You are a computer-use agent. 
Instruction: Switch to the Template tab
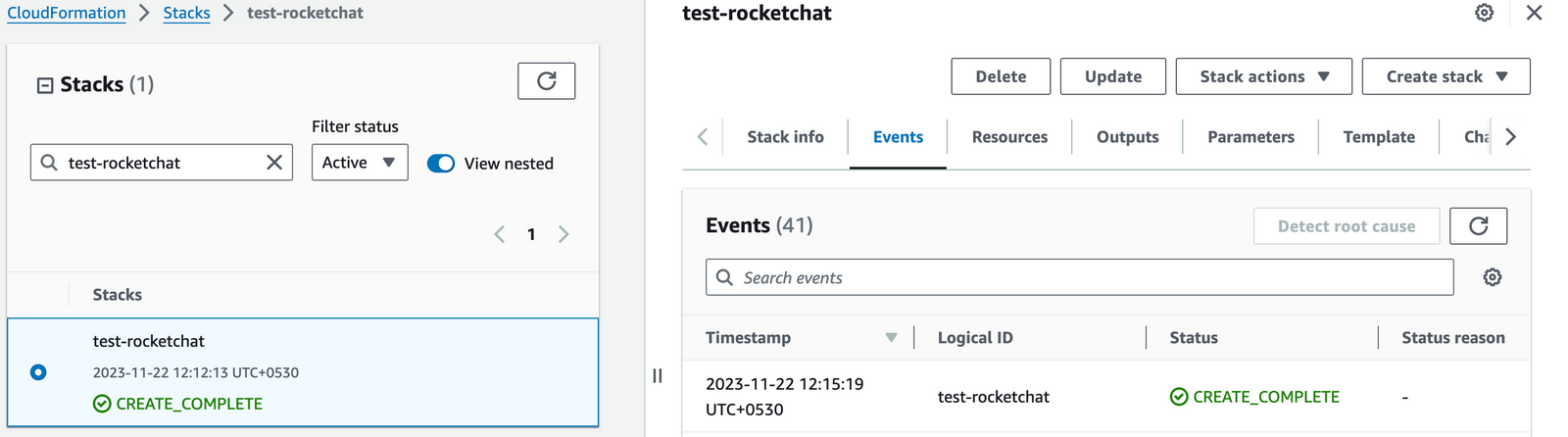click(x=1379, y=137)
